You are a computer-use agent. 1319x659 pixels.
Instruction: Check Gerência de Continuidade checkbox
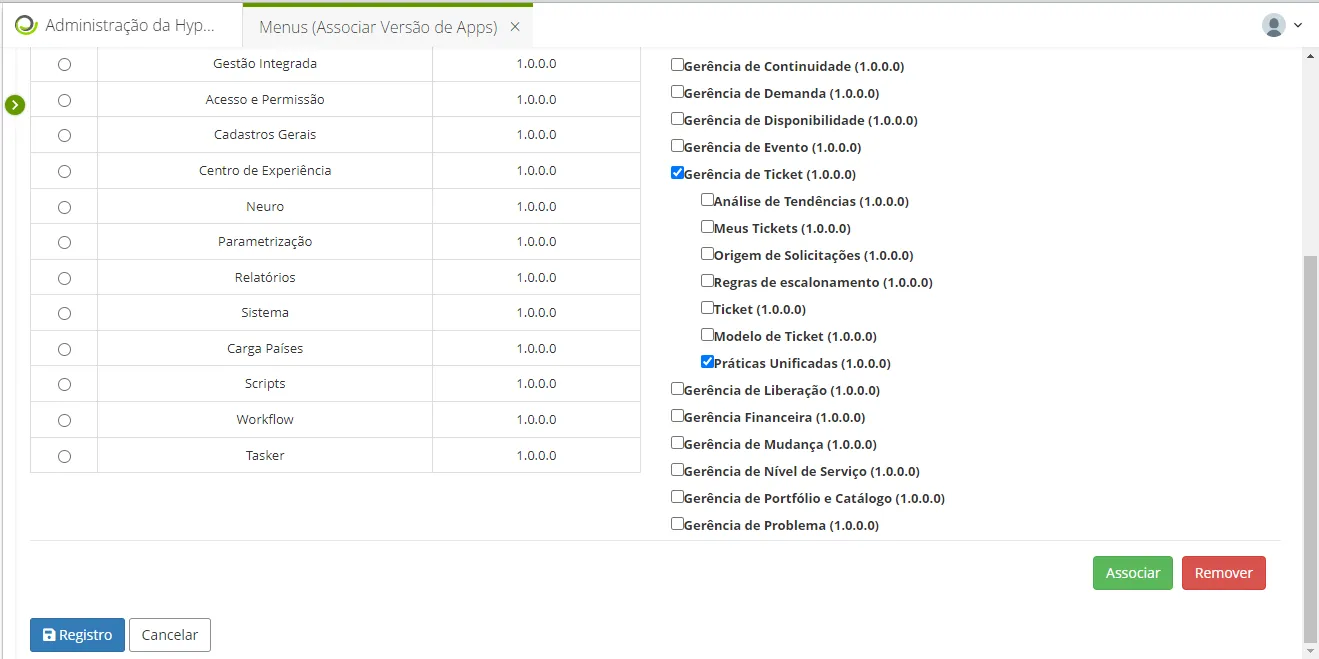click(x=677, y=65)
